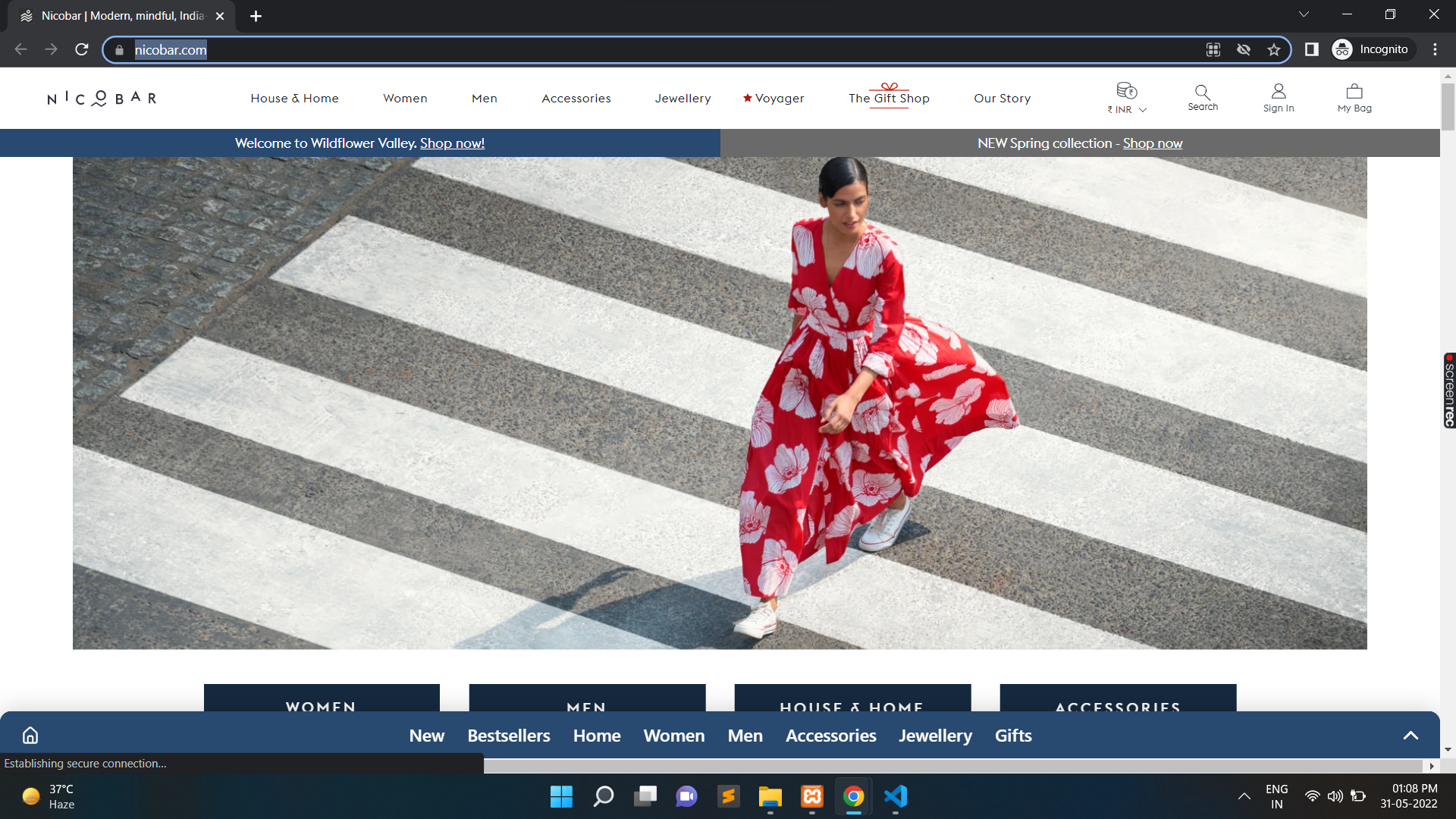Viewport: 1456px width, 819px height.
Task: Open The Gift Shop menu
Action: (889, 99)
